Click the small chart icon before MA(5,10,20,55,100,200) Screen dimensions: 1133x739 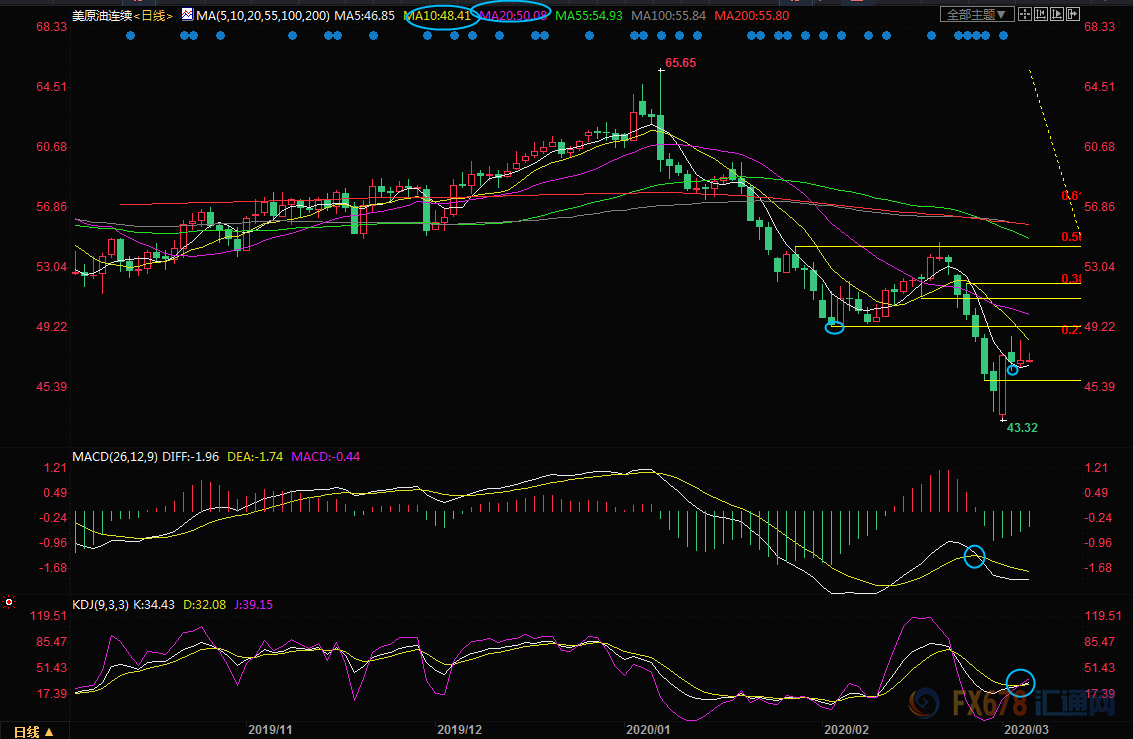click(x=187, y=15)
